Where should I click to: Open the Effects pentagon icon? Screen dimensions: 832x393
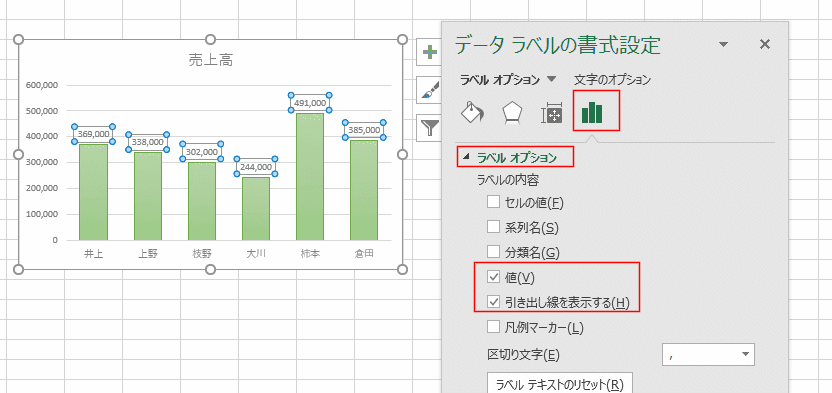513,112
